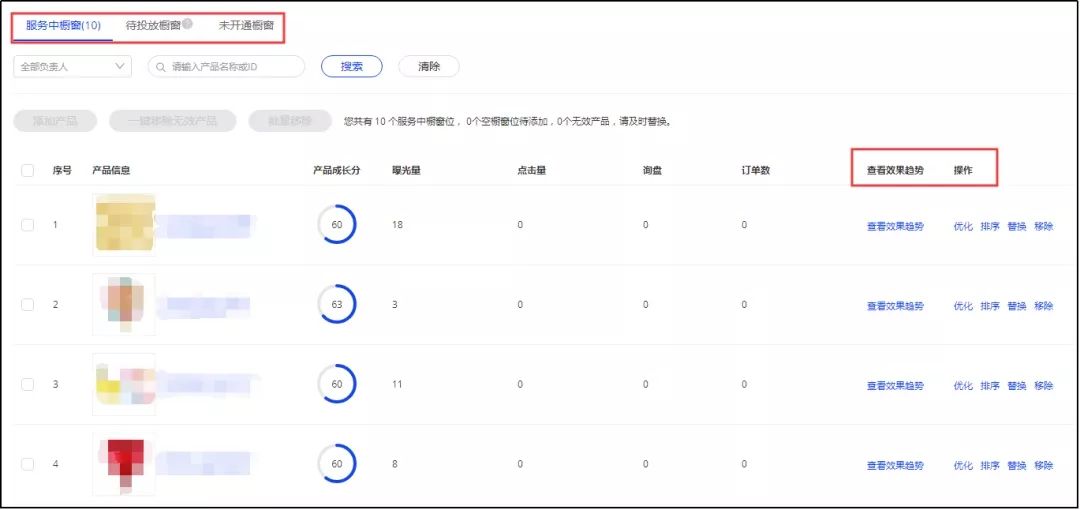Click 优化 for row 3
The width and height of the screenshot is (1080, 510).
point(963,386)
